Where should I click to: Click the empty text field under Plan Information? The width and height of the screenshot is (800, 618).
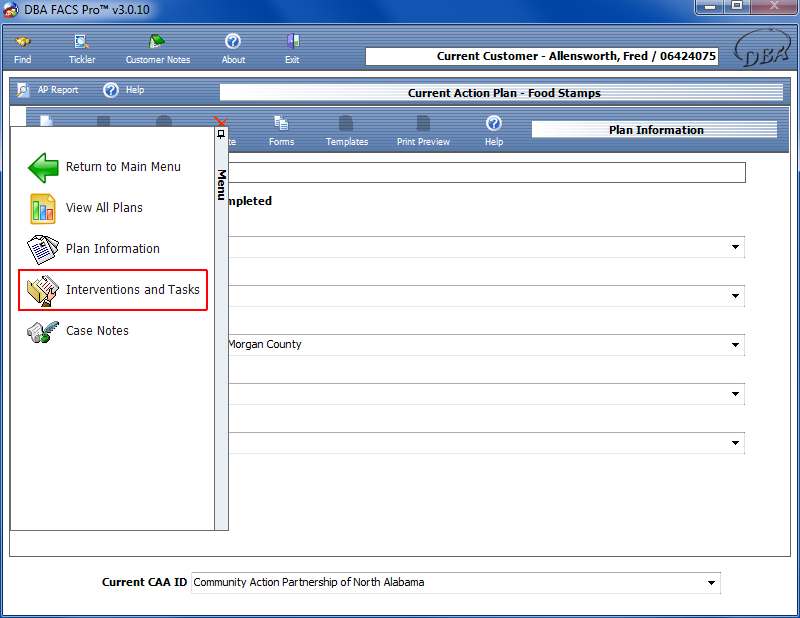pyautogui.click(x=485, y=173)
